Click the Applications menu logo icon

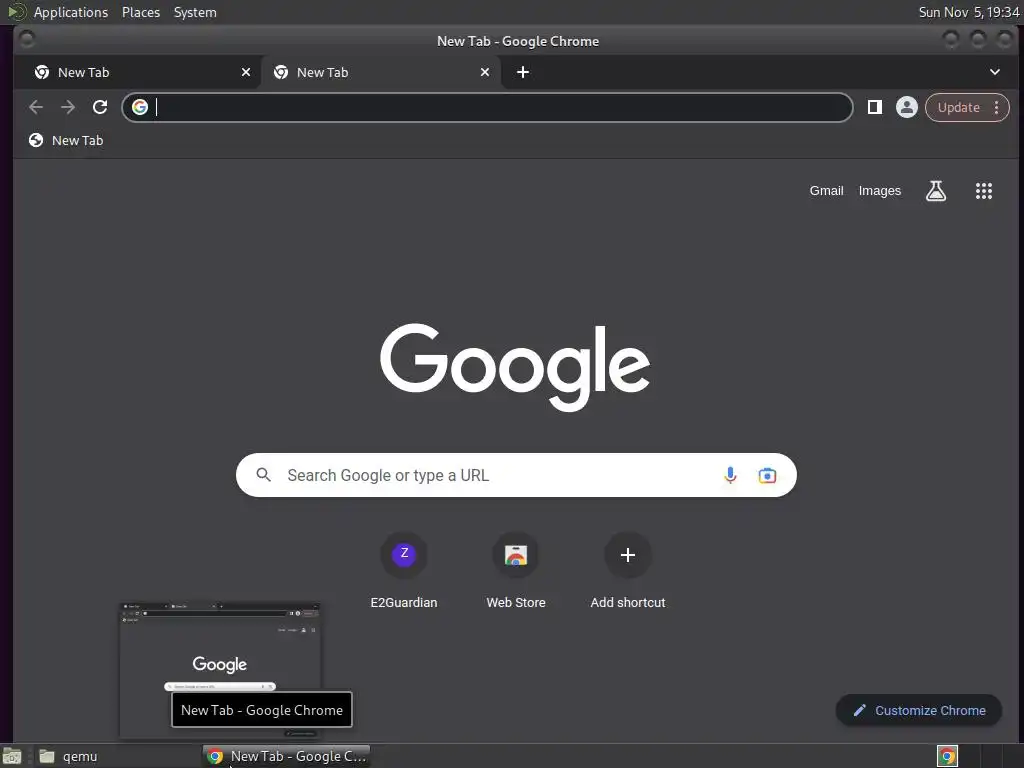tap(16, 12)
